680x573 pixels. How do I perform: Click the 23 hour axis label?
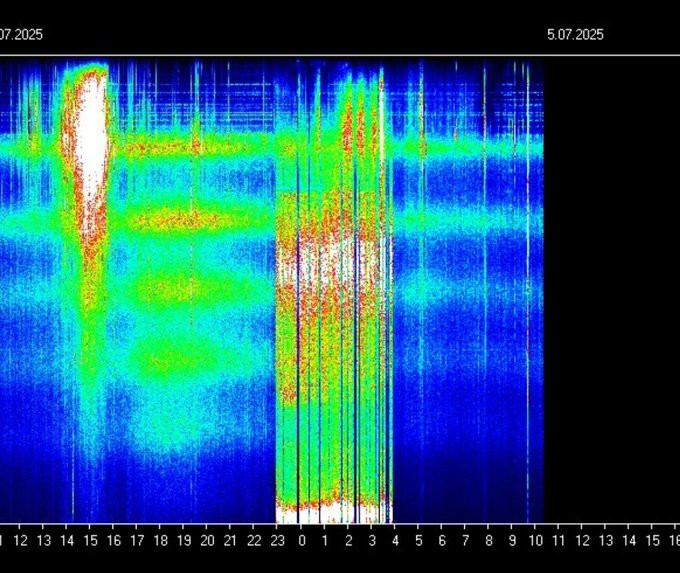pos(278,541)
